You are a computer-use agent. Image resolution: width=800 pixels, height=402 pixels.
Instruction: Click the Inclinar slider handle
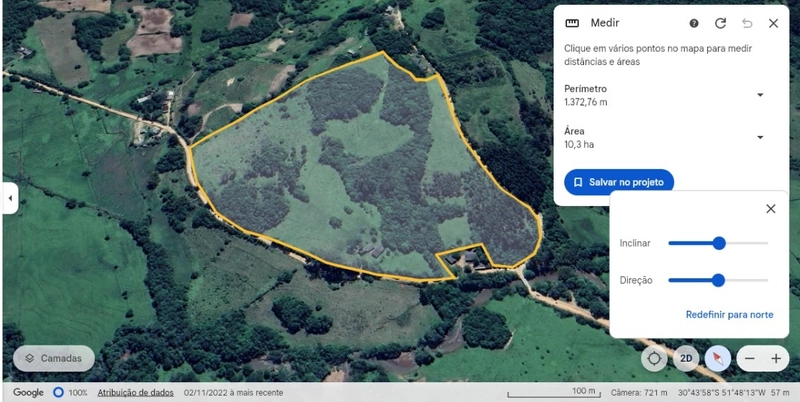[x=719, y=243]
